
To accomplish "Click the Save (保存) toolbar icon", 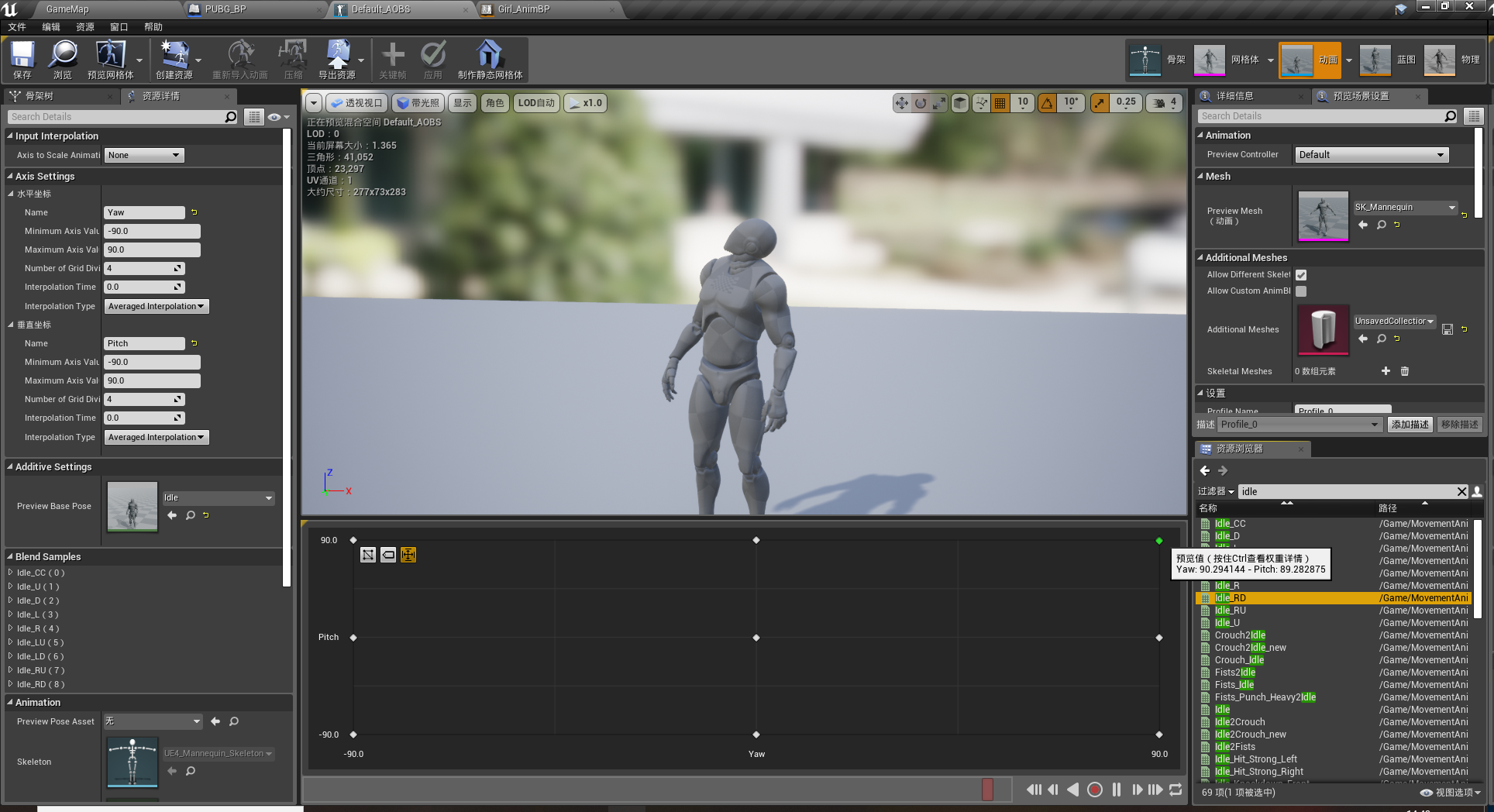I will click(21, 59).
